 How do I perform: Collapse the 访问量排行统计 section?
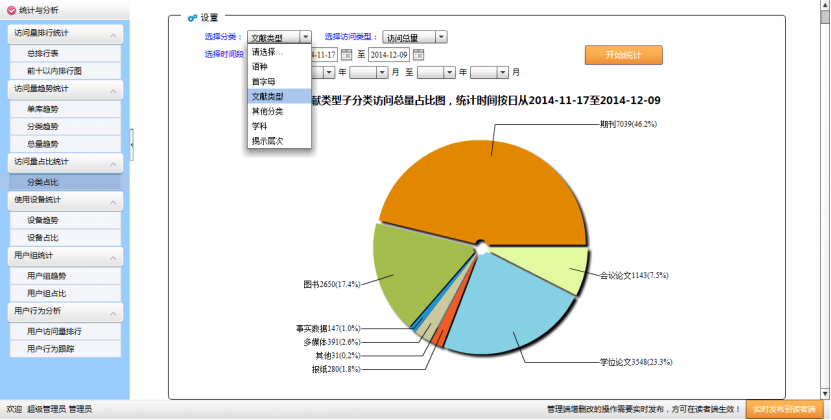coord(114,33)
